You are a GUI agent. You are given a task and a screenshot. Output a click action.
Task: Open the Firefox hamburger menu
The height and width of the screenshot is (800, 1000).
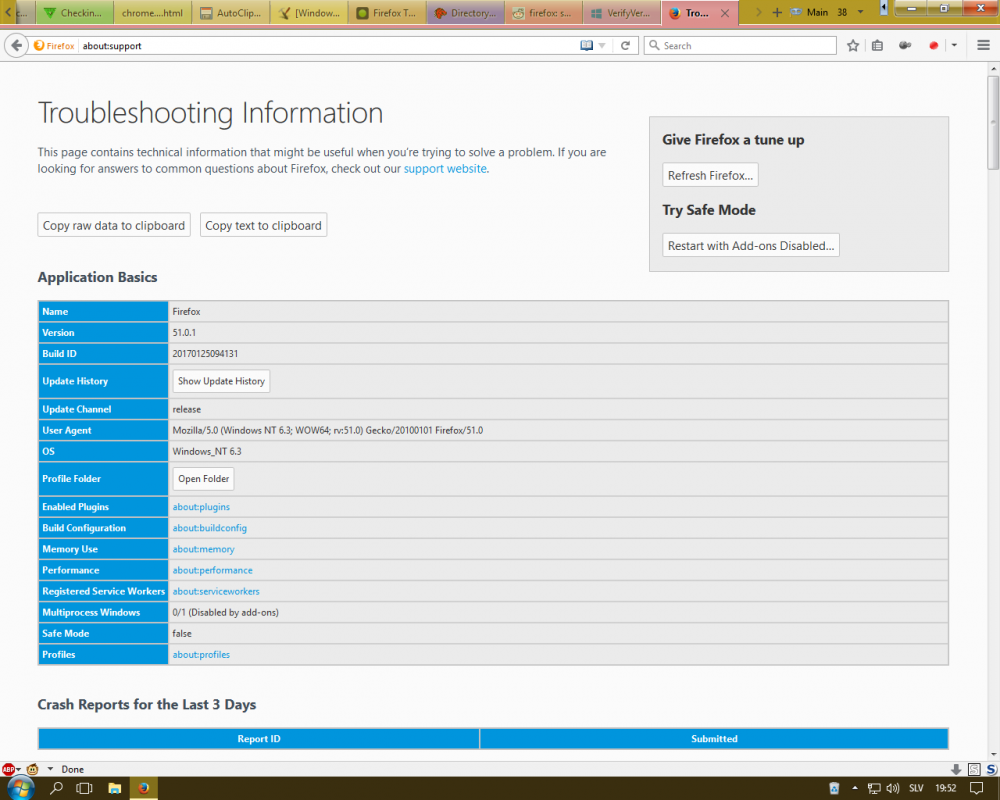pos(982,45)
